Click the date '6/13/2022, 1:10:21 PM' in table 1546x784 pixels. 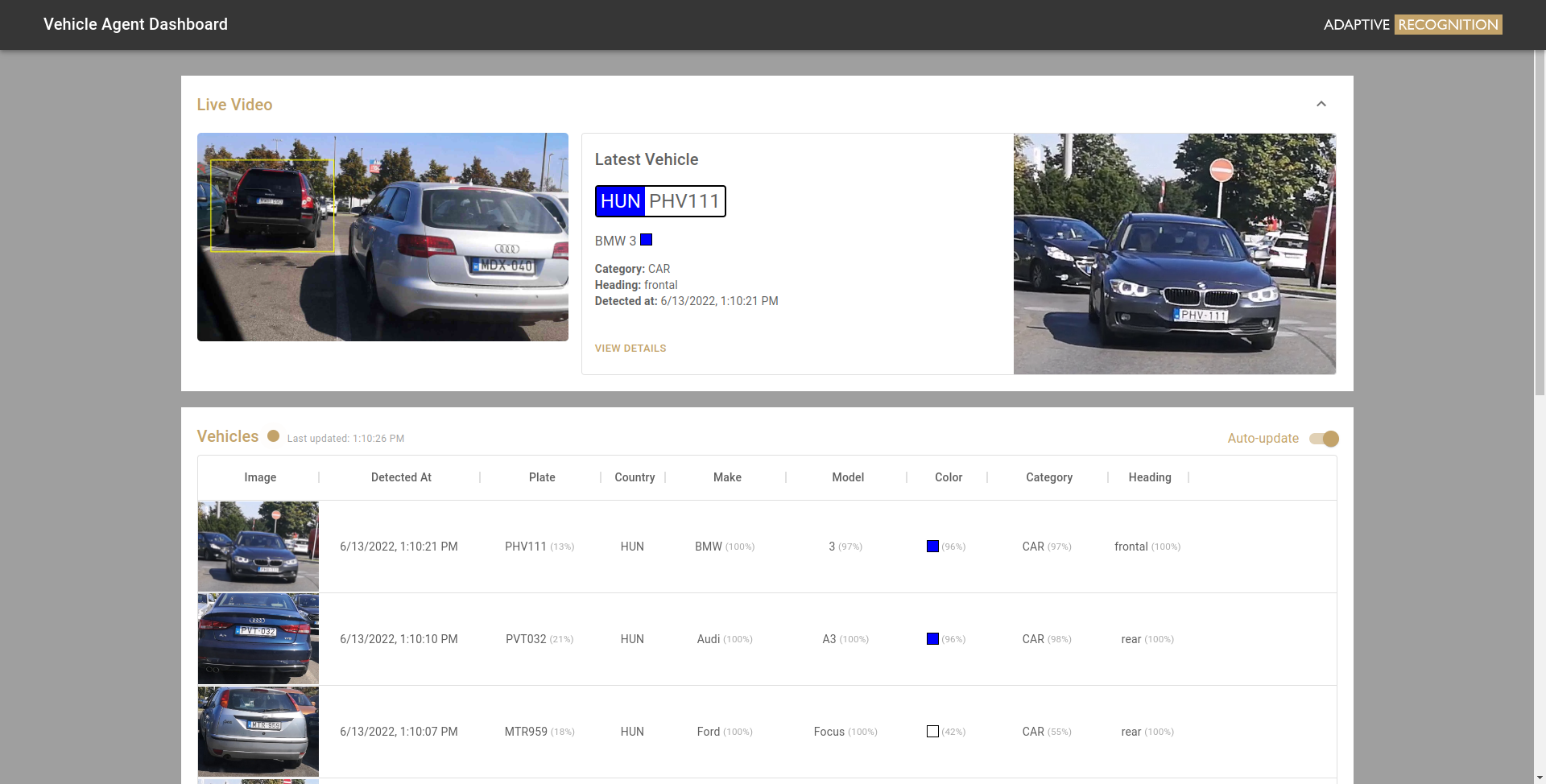coord(399,547)
